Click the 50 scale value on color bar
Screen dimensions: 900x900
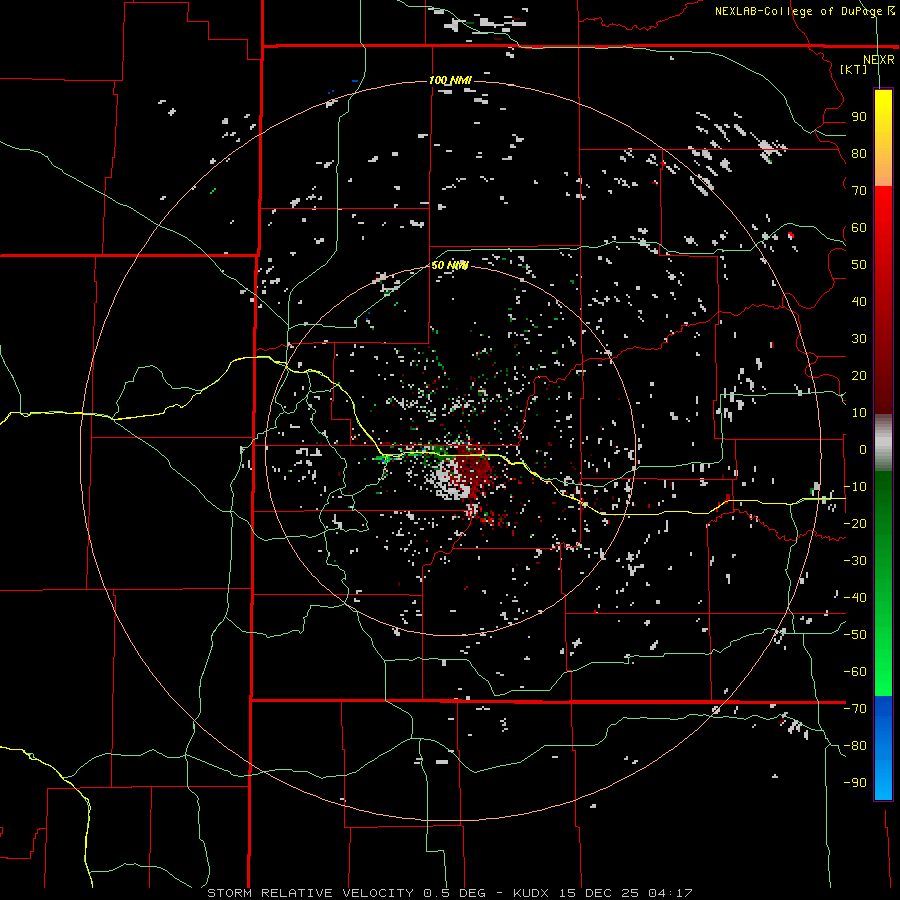pos(859,265)
